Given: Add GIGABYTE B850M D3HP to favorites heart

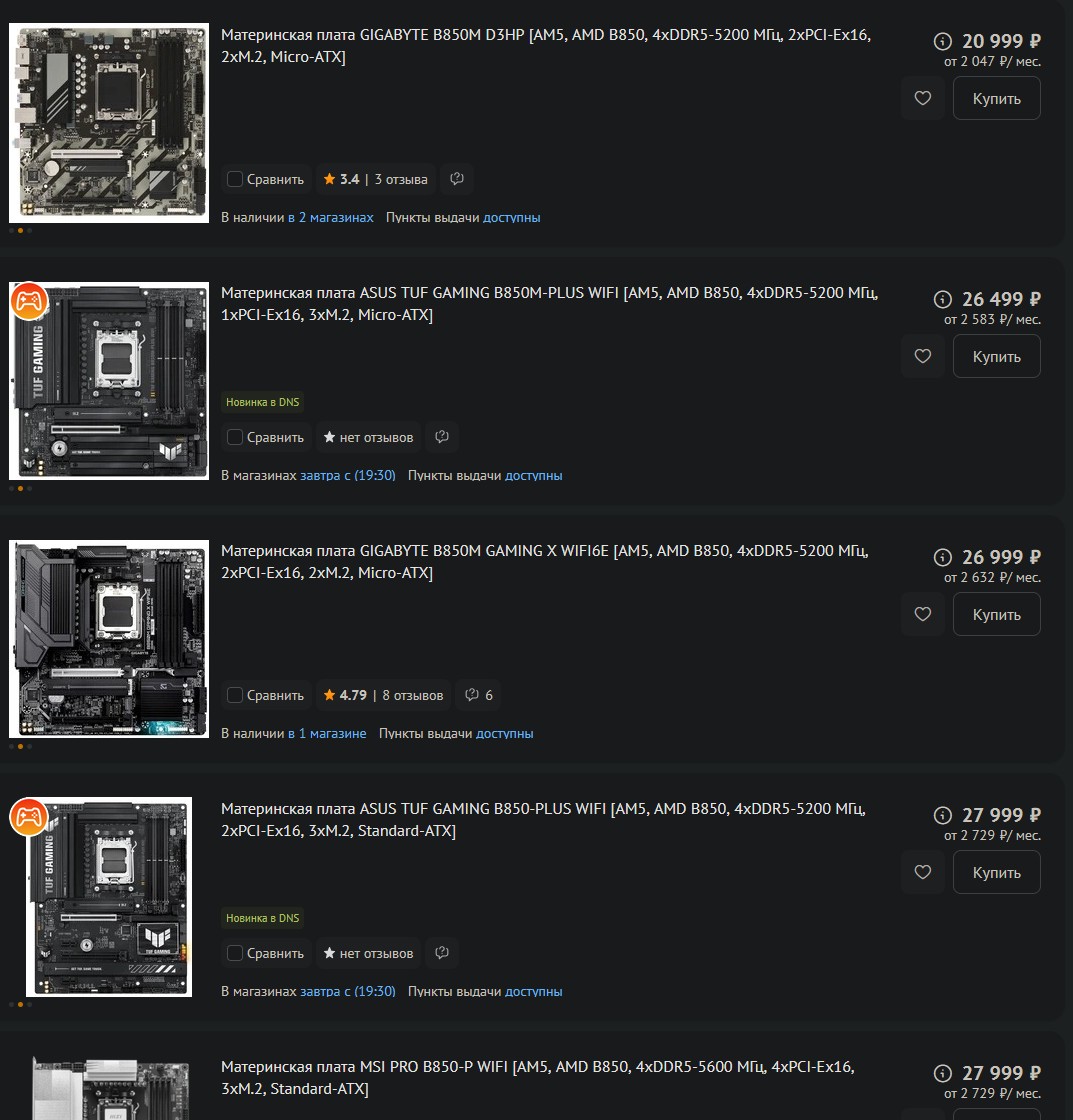Looking at the screenshot, I should click(922, 98).
